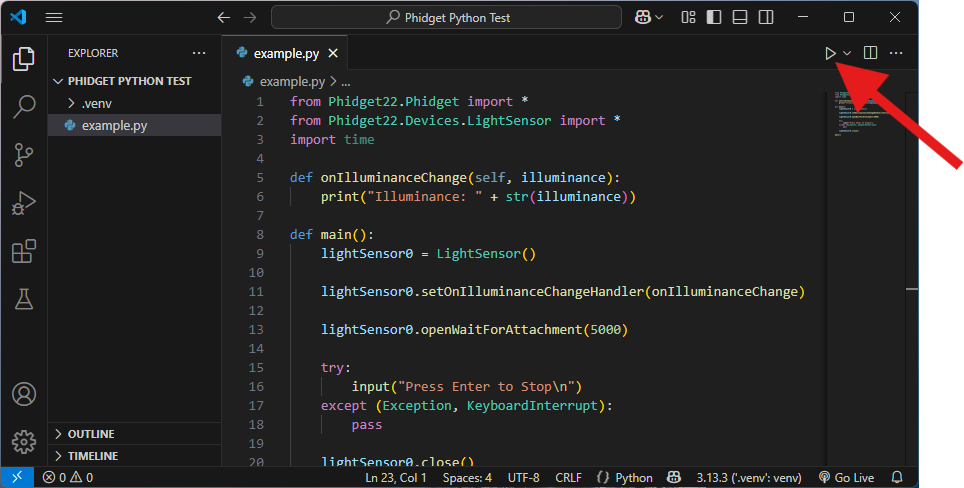Click the example.py breadcrumb
This screenshot has width=964, height=488.
292,82
